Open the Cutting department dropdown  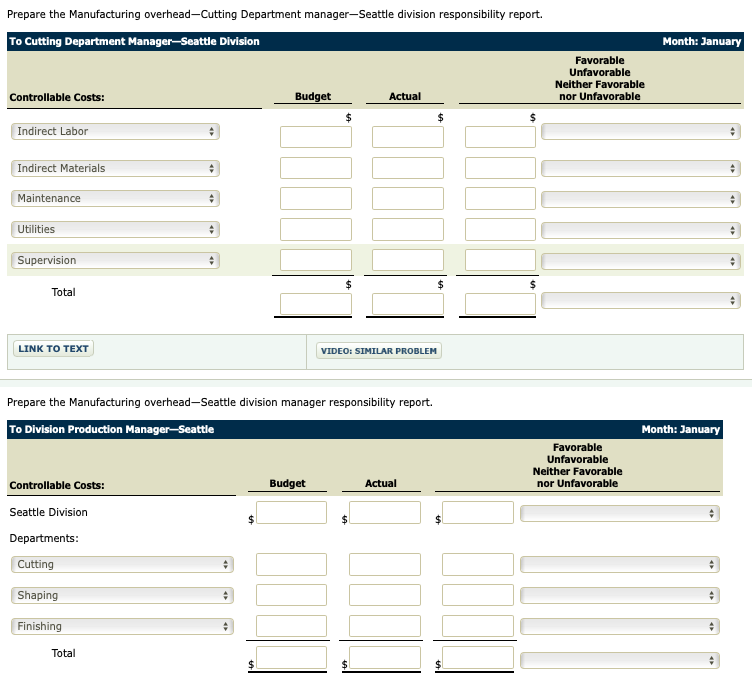(x=122, y=565)
